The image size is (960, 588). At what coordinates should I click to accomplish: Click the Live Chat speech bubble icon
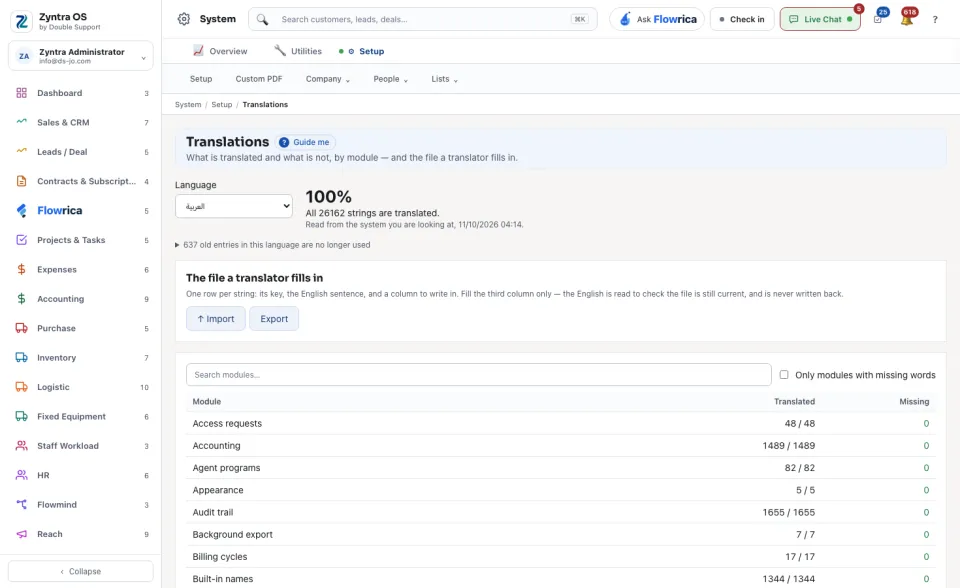793,19
